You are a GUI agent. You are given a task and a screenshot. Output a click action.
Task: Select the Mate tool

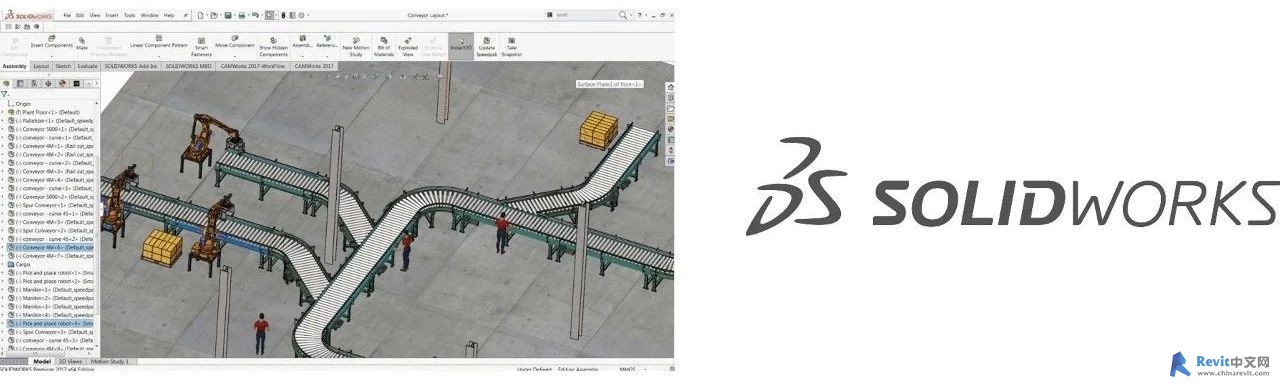coord(82,43)
